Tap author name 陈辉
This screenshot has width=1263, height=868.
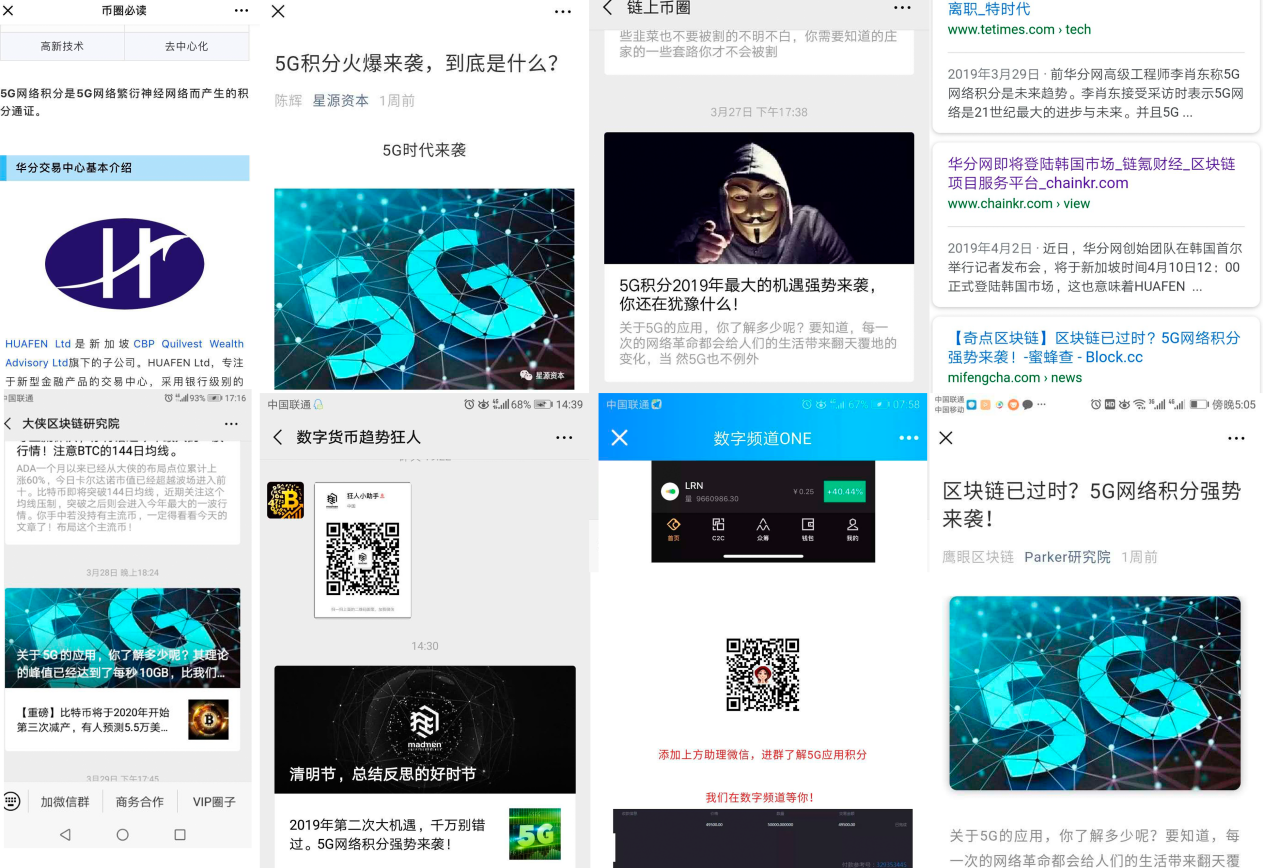[x=288, y=100]
